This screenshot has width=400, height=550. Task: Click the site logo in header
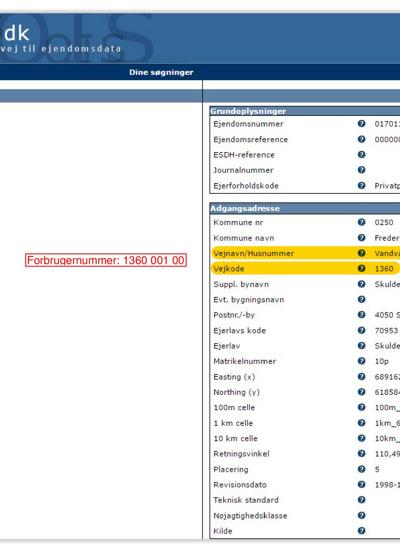pyautogui.click(x=60, y=39)
